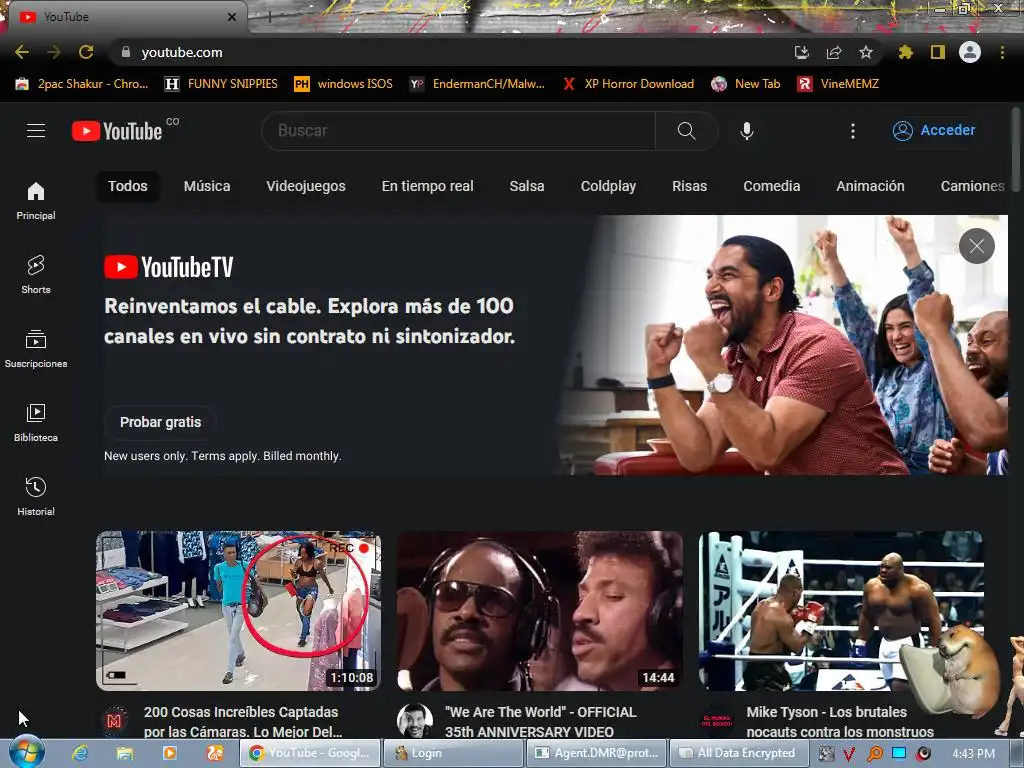The image size is (1024, 768).
Task: Select the Videojuegos filter chip
Action: (306, 186)
